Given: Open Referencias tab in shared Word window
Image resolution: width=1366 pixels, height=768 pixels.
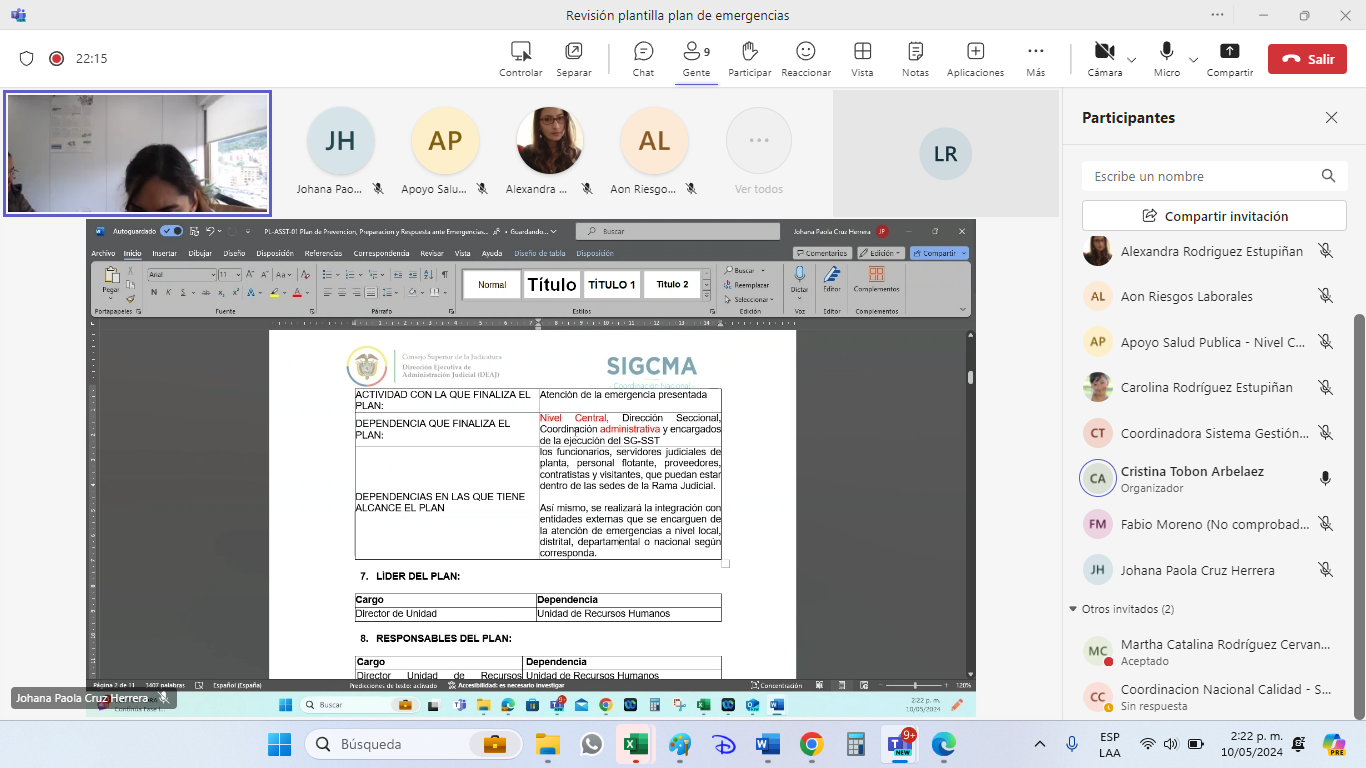Looking at the screenshot, I should click(323, 253).
